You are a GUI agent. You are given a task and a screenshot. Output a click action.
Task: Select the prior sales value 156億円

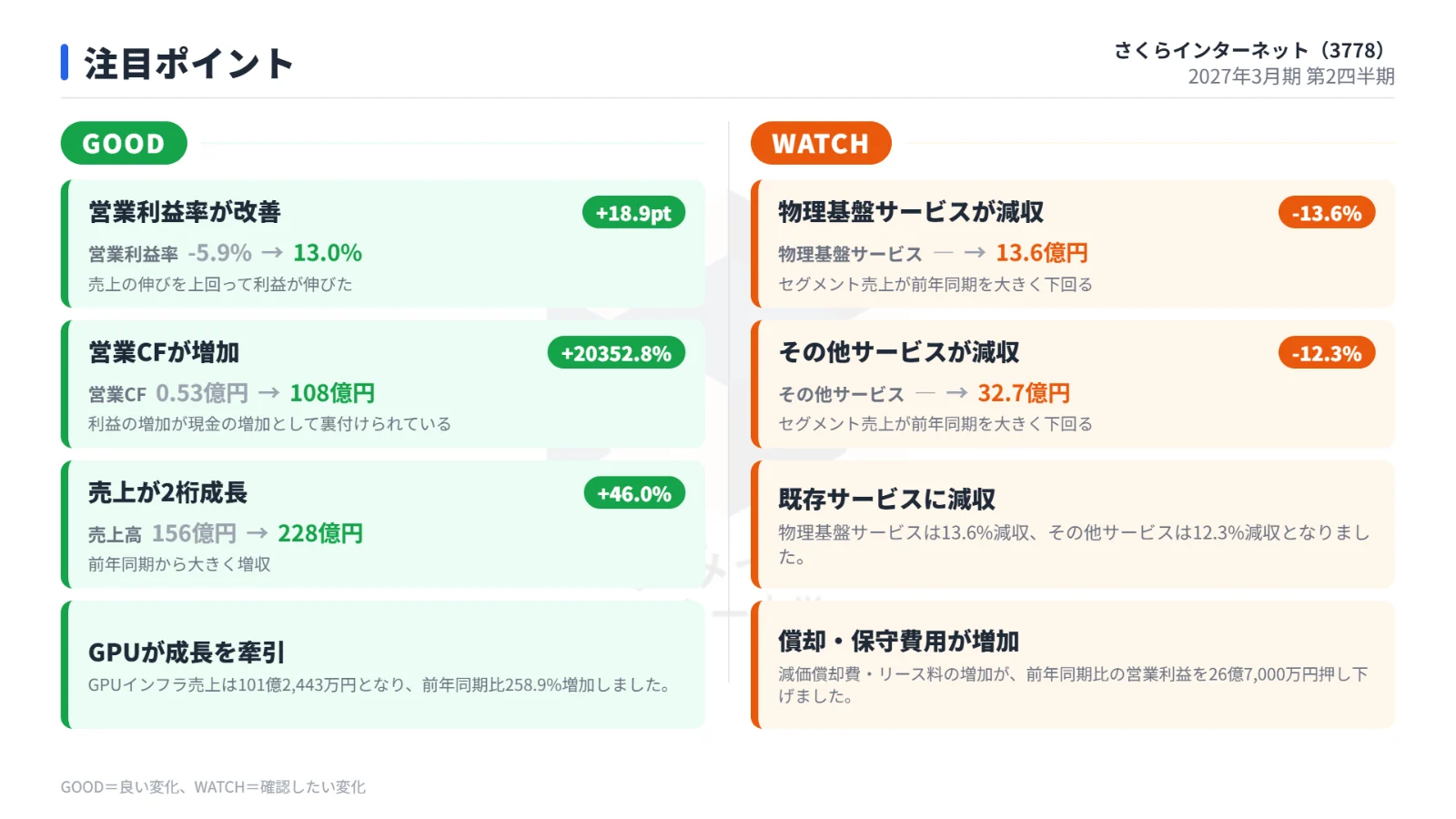[194, 533]
